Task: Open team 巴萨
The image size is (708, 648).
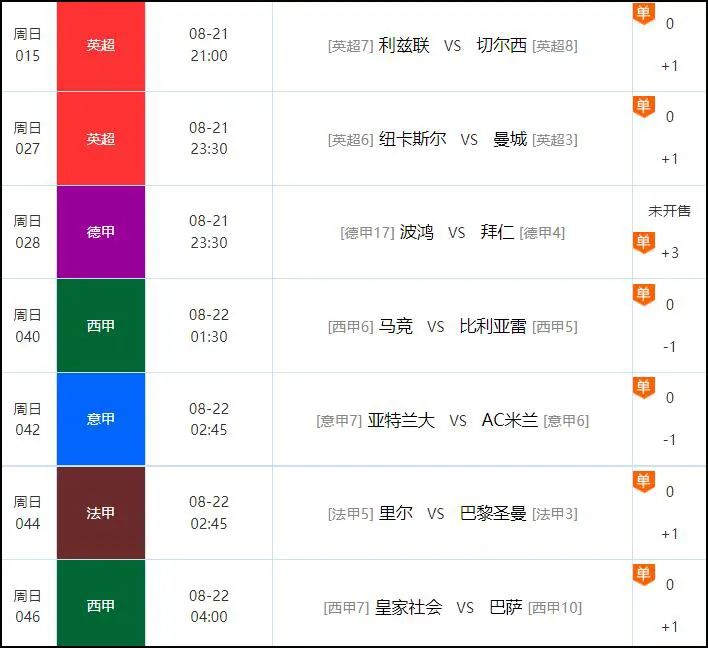Action: (506, 607)
